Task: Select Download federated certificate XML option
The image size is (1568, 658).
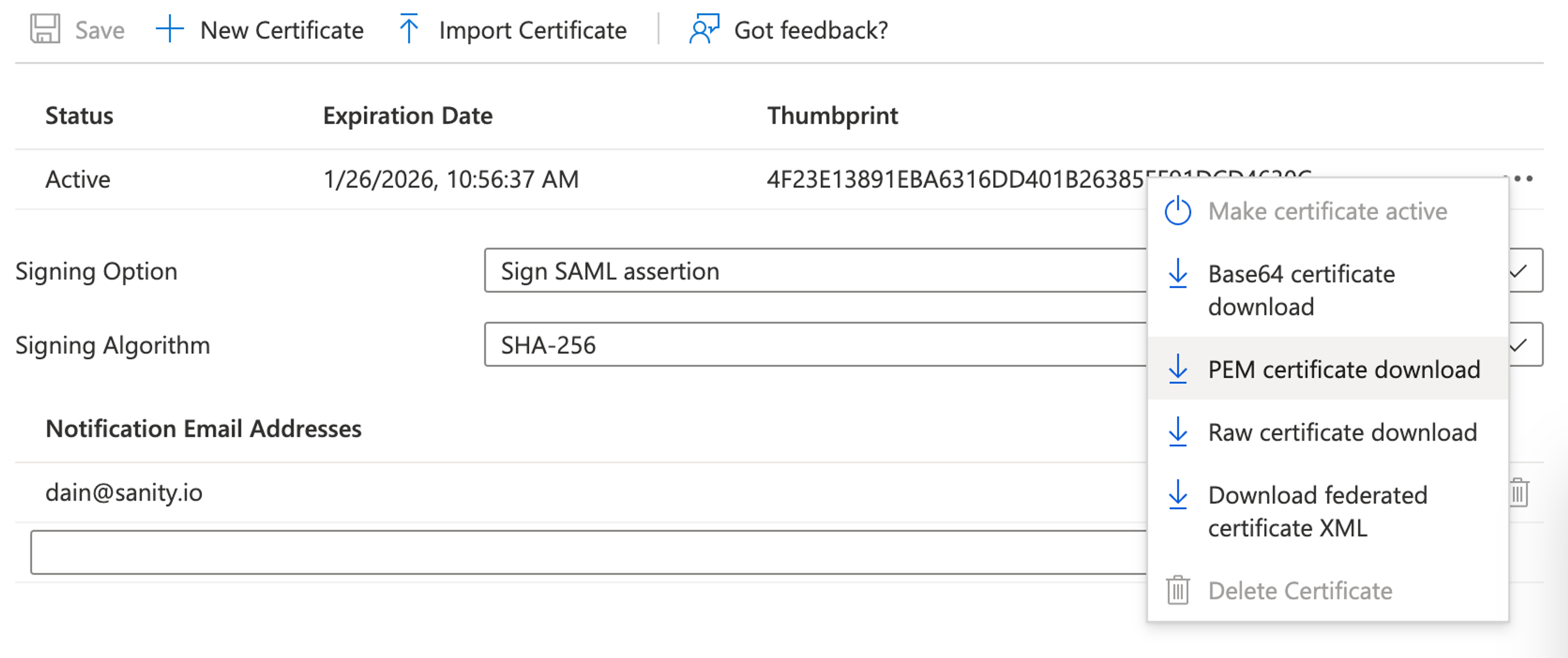Action: click(x=1317, y=511)
